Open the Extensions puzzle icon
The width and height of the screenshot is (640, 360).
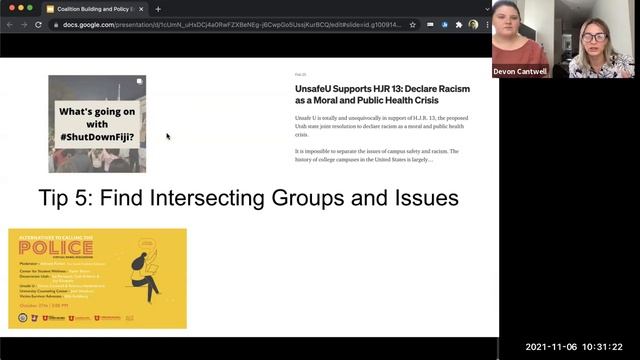coord(459,25)
